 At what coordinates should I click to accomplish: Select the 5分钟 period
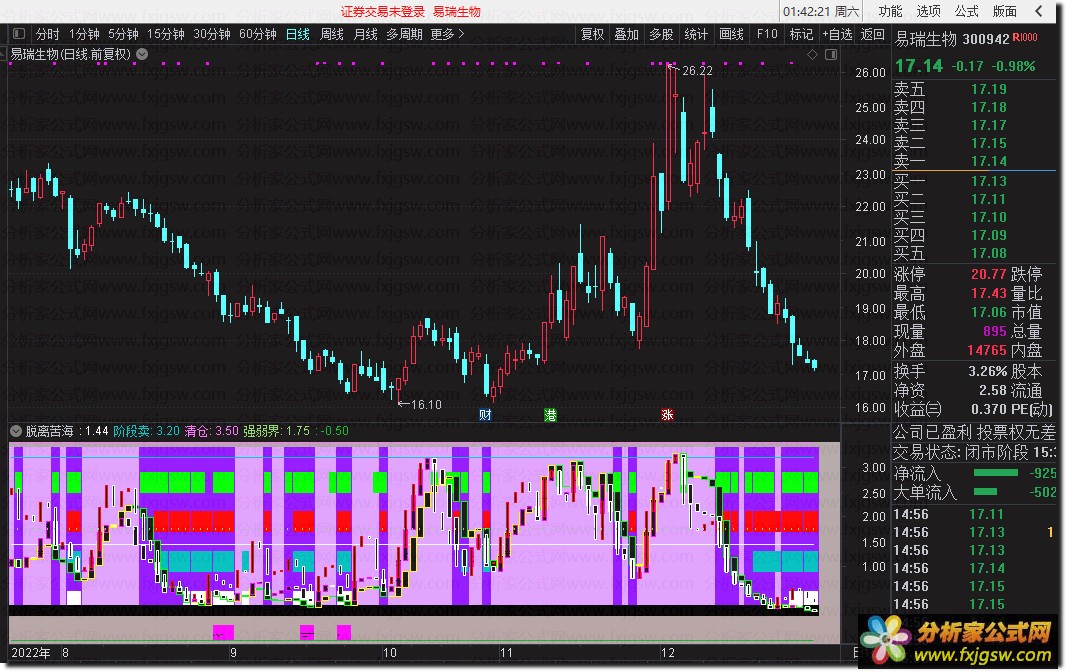(123, 34)
